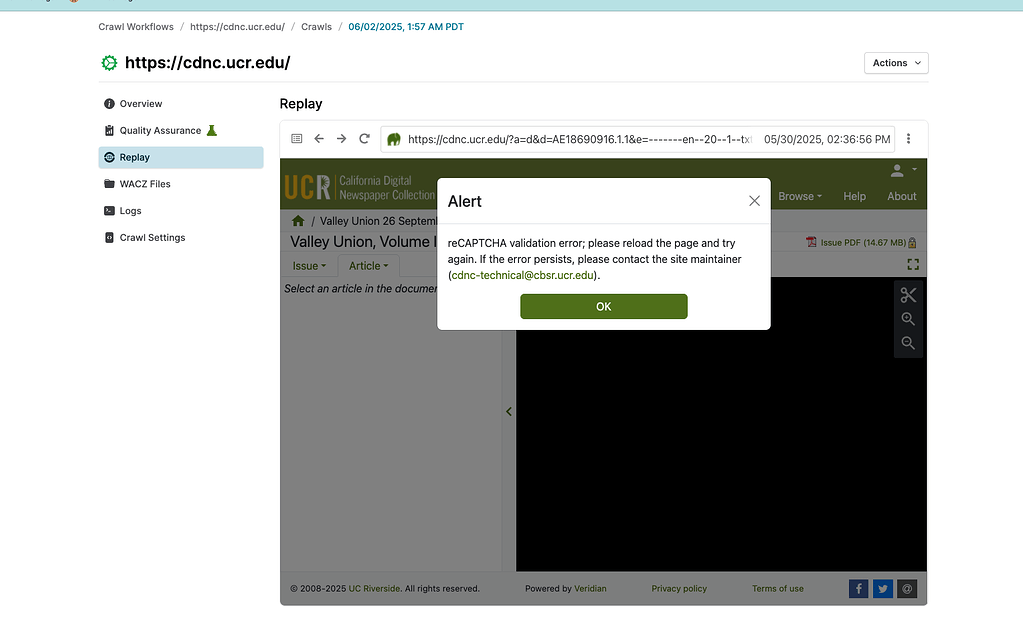
Task: Go back using the replay navigation arrow
Action: tap(318, 139)
